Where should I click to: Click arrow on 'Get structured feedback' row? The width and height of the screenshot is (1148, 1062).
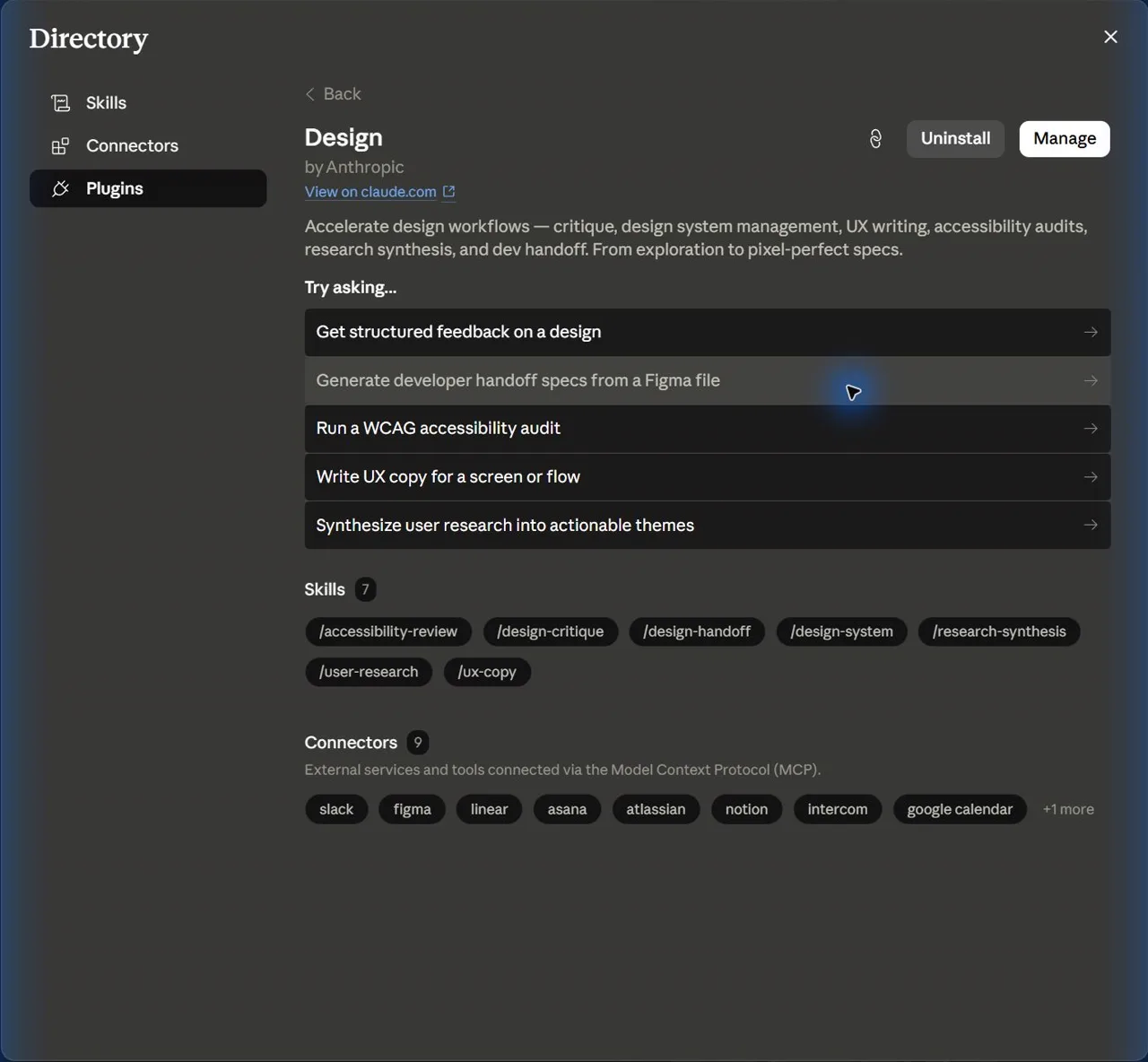tap(1091, 332)
